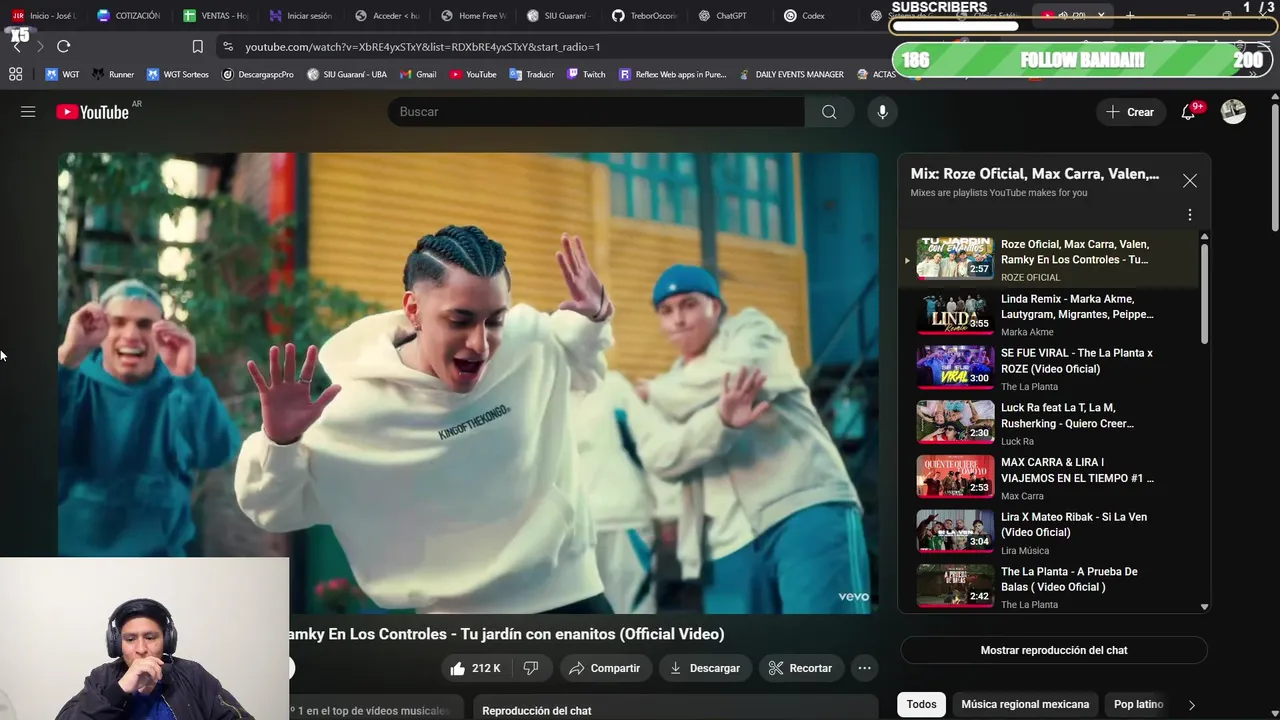The width and height of the screenshot is (1280, 720).
Task: Open the Gmail bookmark
Action: [x=418, y=74]
